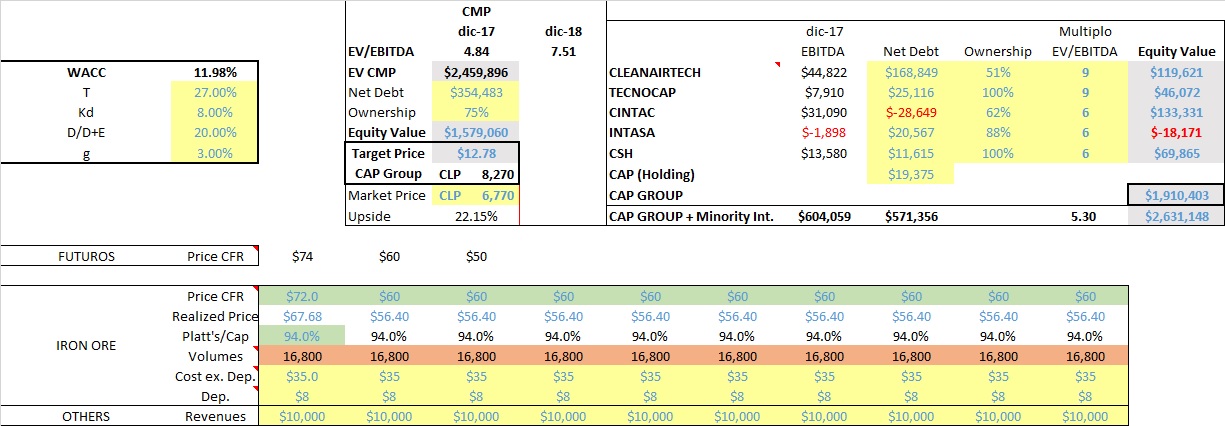Select the Cost ex. Dep. $35.0 cell

tap(302, 376)
